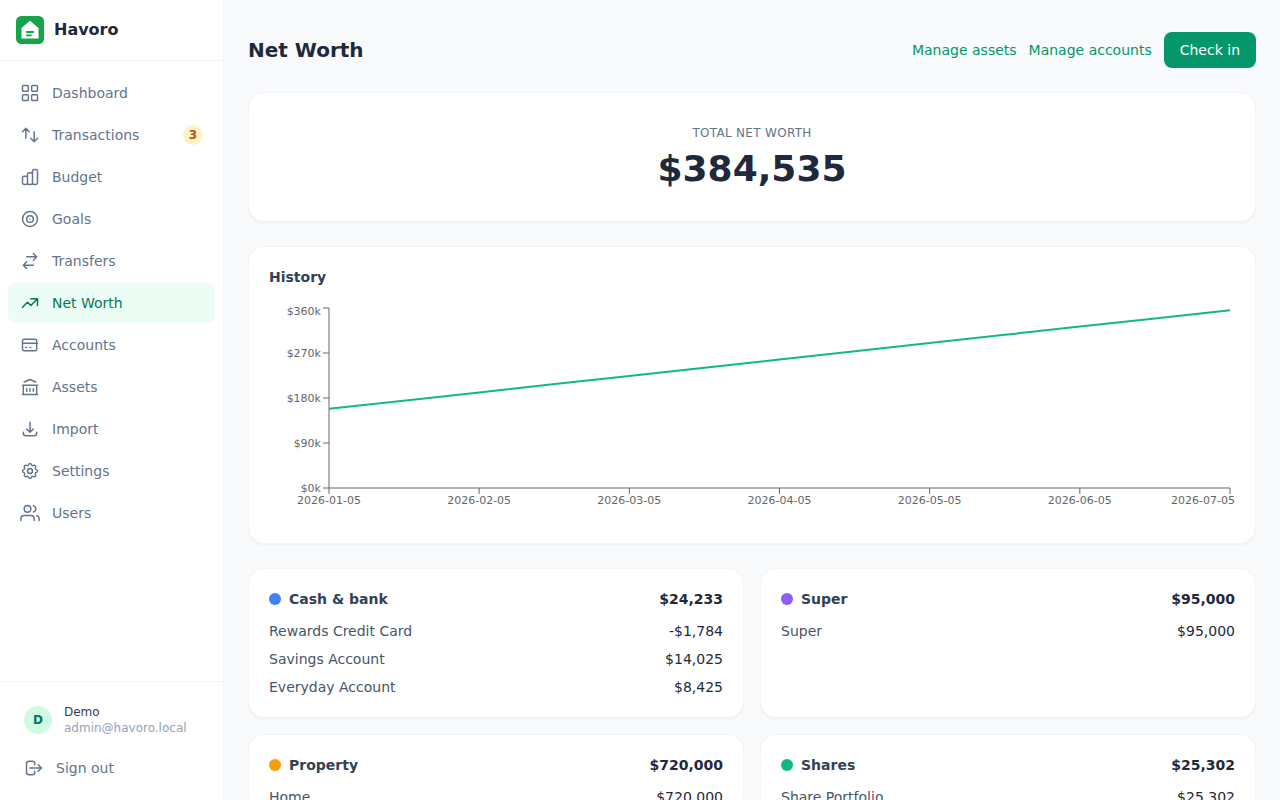Click the $24,233 Cash & bank total

click(691, 599)
